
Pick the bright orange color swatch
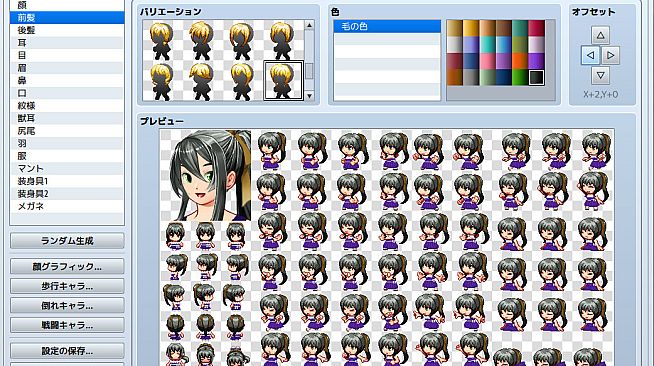click(520, 61)
